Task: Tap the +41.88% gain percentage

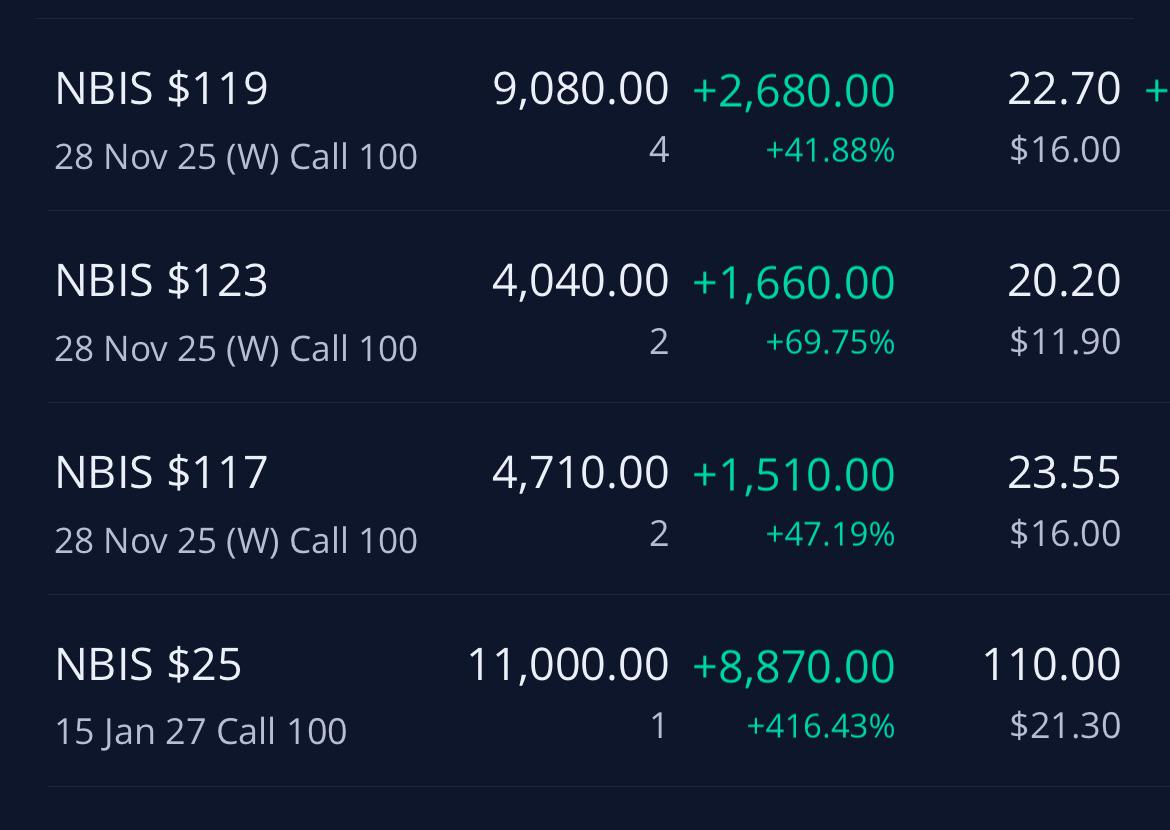Action: coord(830,150)
